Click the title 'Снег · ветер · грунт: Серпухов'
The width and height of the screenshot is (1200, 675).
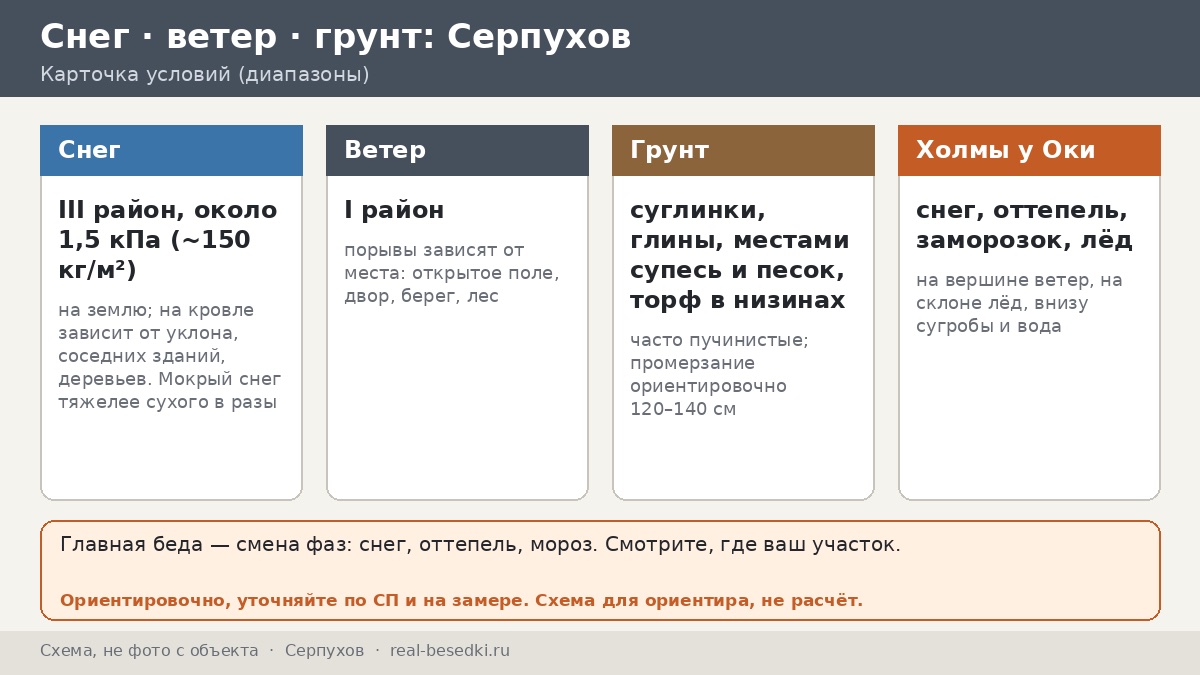pos(335,37)
